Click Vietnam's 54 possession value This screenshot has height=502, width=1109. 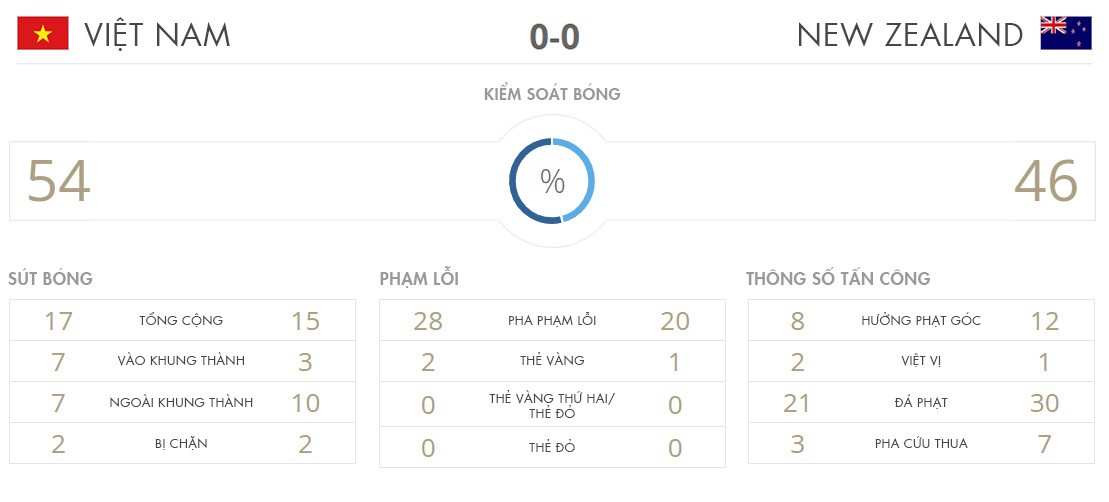click(59, 182)
